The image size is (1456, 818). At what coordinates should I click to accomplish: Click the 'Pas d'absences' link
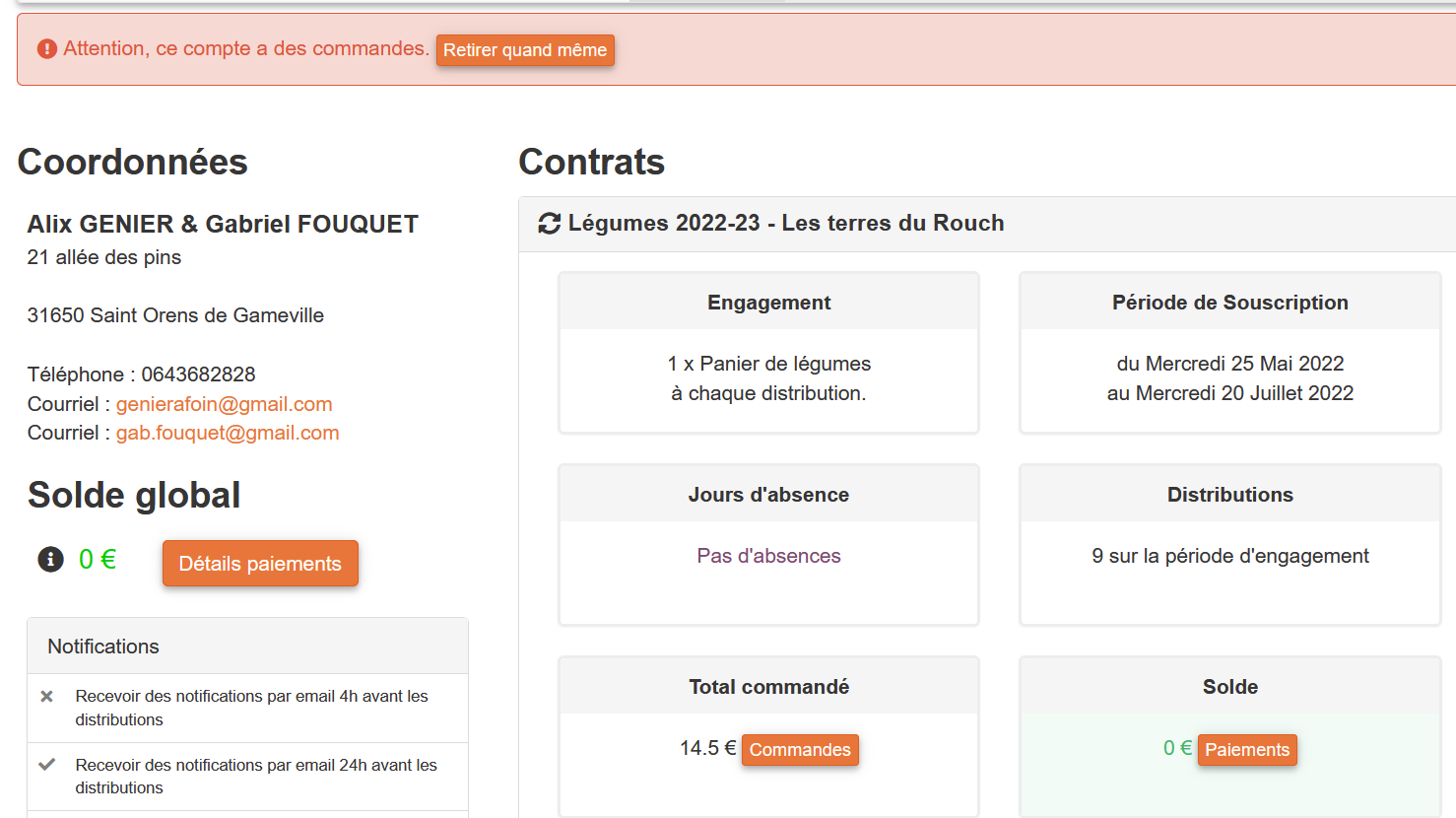coord(768,556)
